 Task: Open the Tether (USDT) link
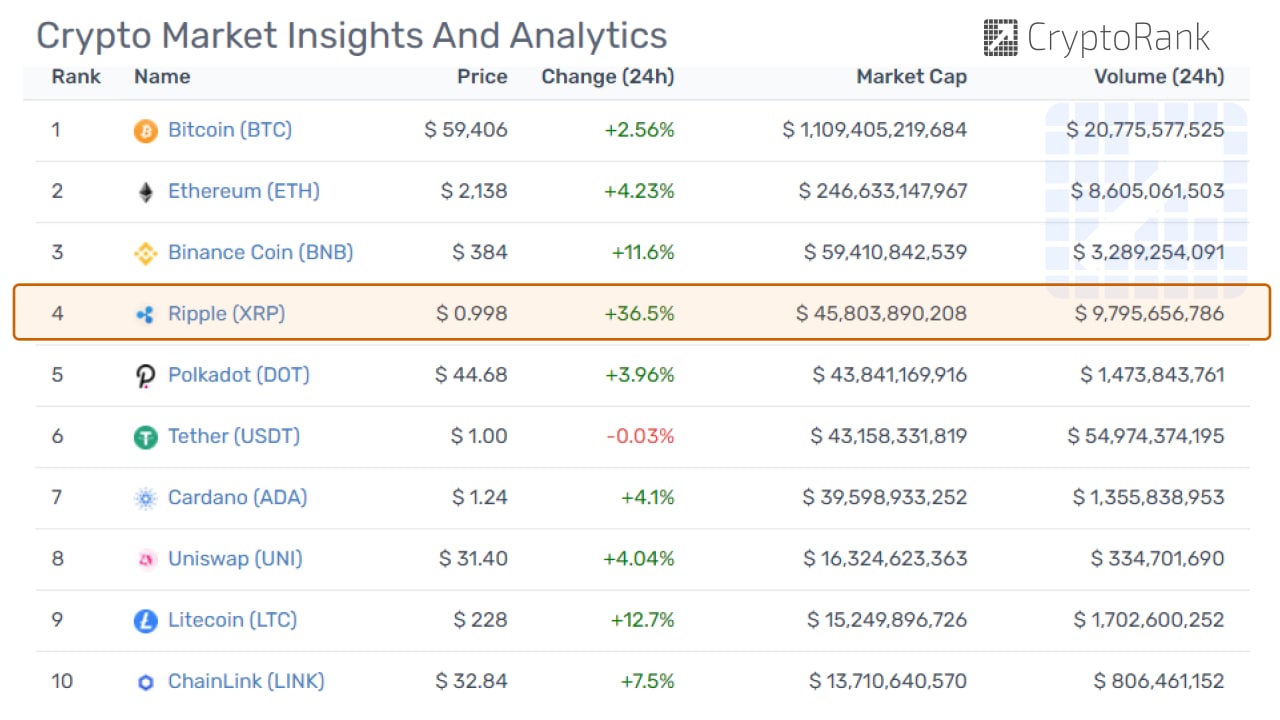click(234, 436)
